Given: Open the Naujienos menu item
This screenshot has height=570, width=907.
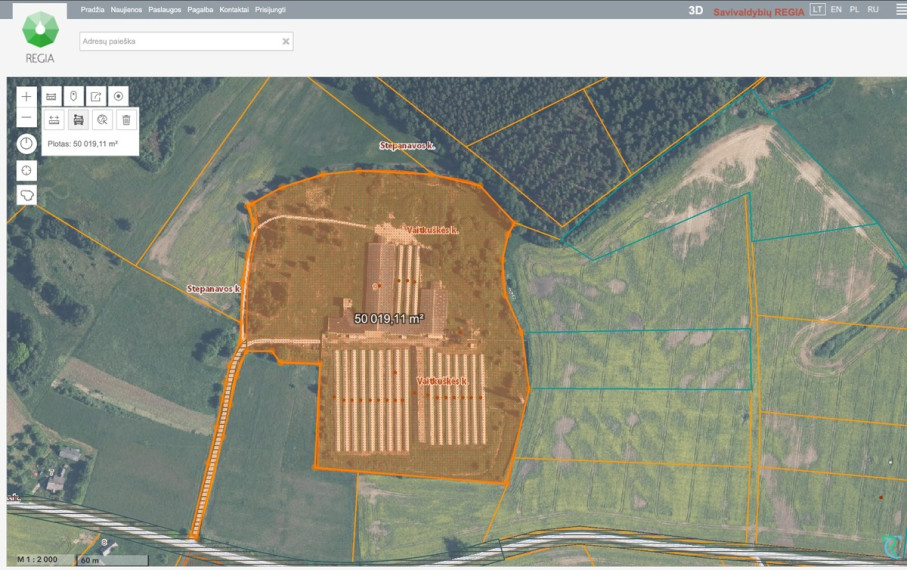Looking at the screenshot, I should [126, 10].
